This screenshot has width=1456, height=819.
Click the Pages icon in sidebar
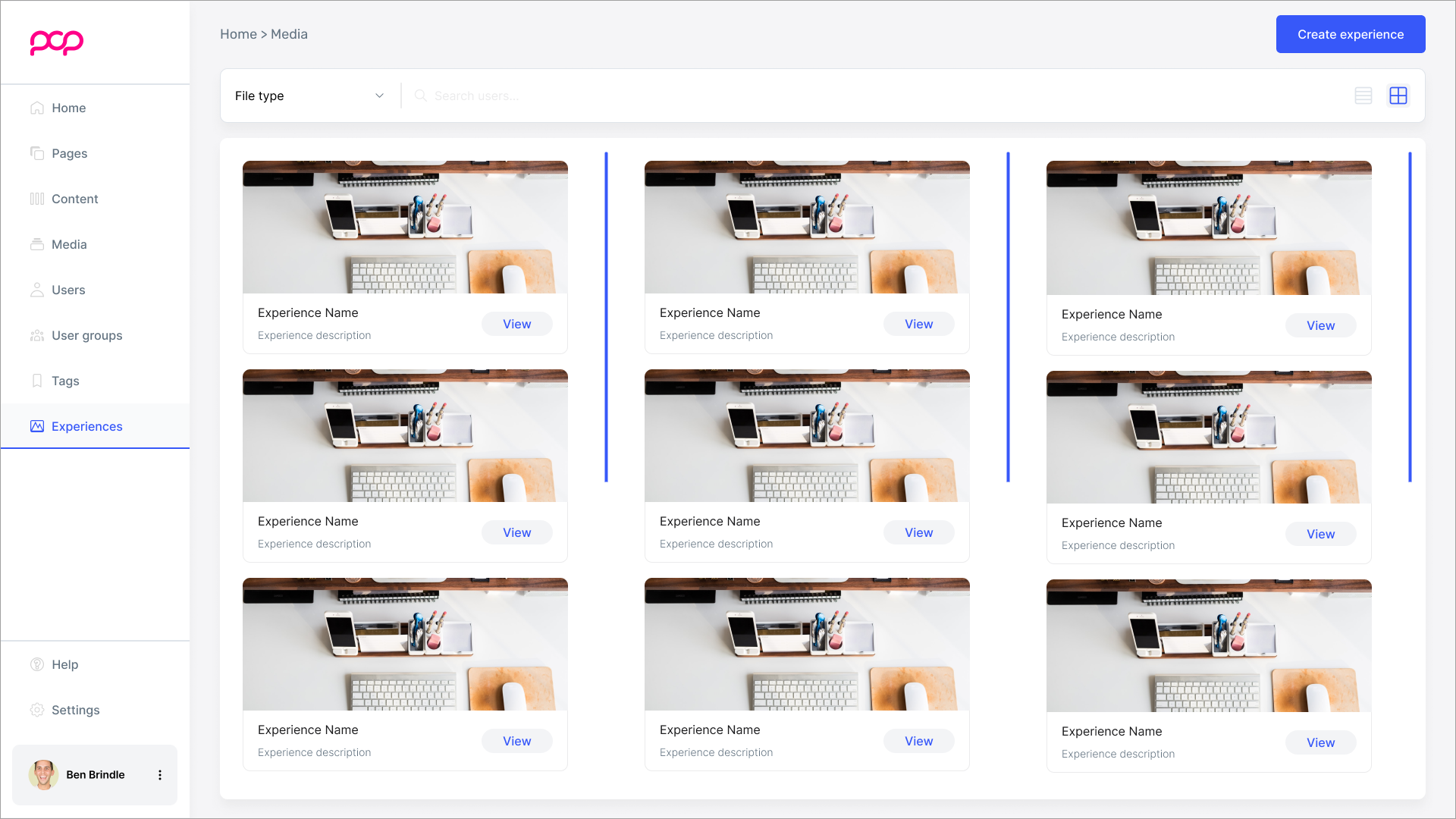[36, 153]
